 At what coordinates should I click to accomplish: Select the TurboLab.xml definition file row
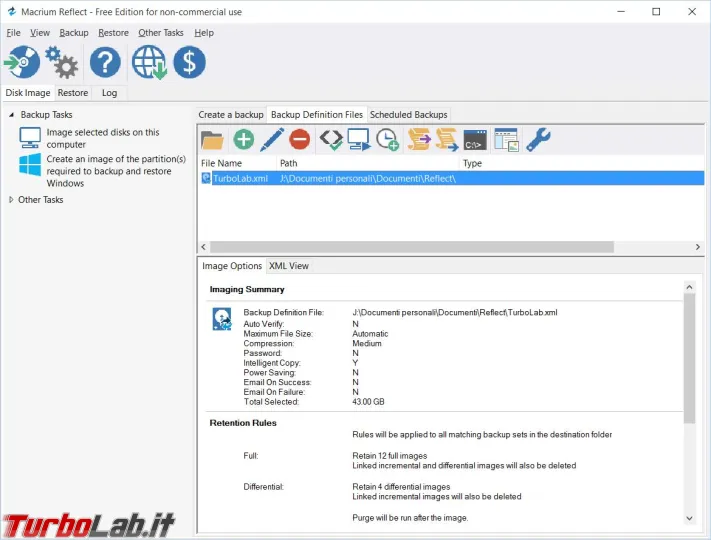point(240,178)
